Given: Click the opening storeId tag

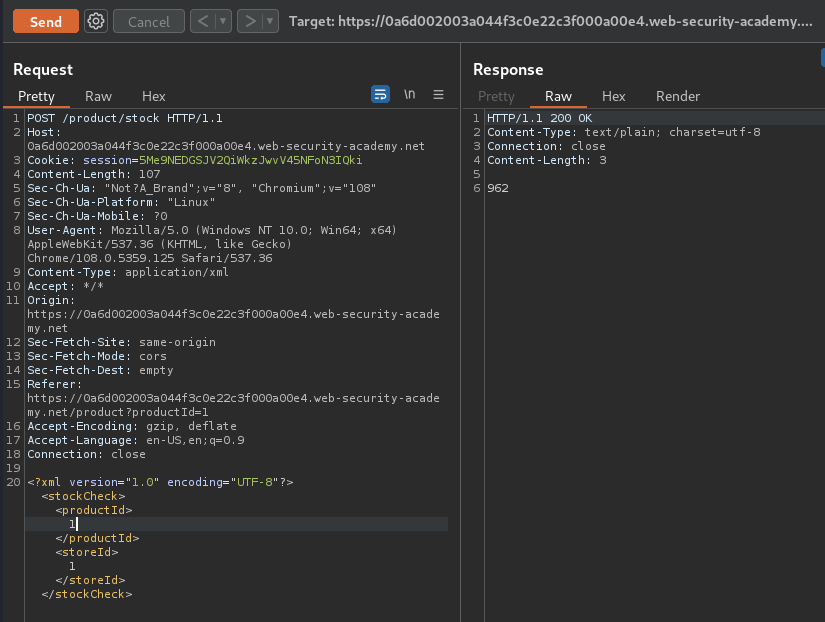Looking at the screenshot, I should point(87,552).
